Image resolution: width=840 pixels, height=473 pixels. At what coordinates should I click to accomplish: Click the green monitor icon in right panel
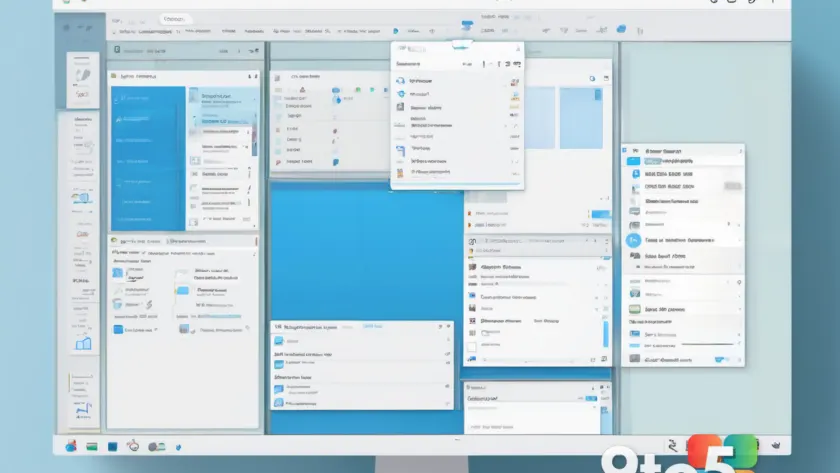(635, 309)
